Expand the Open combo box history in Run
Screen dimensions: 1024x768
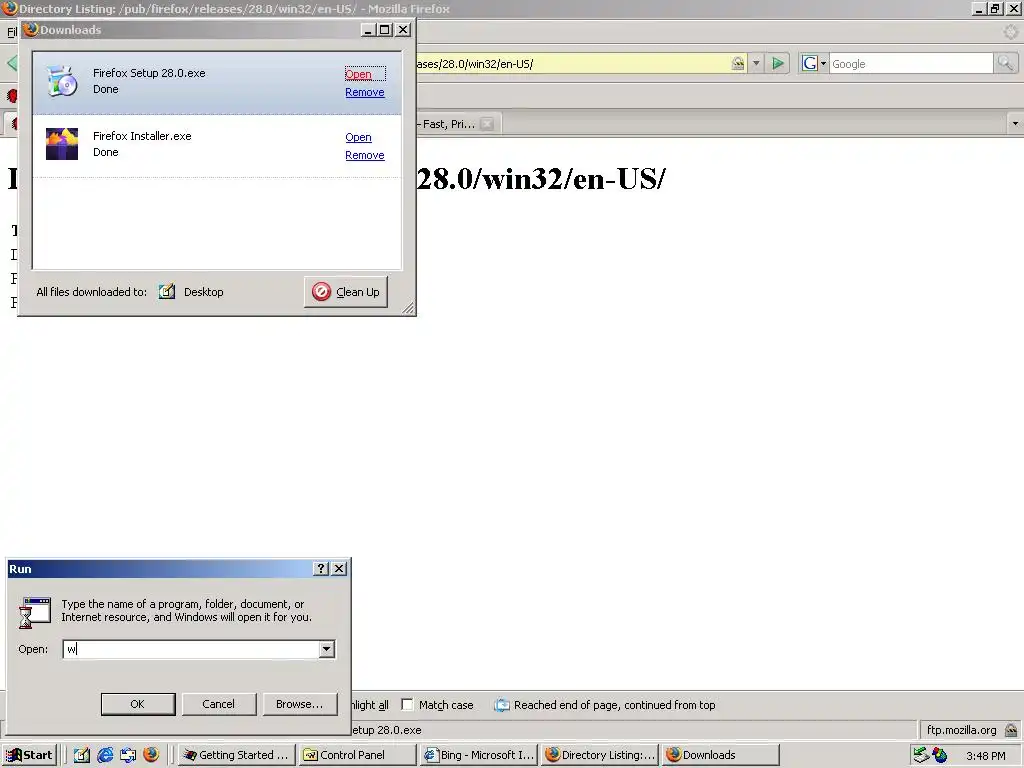click(x=327, y=649)
